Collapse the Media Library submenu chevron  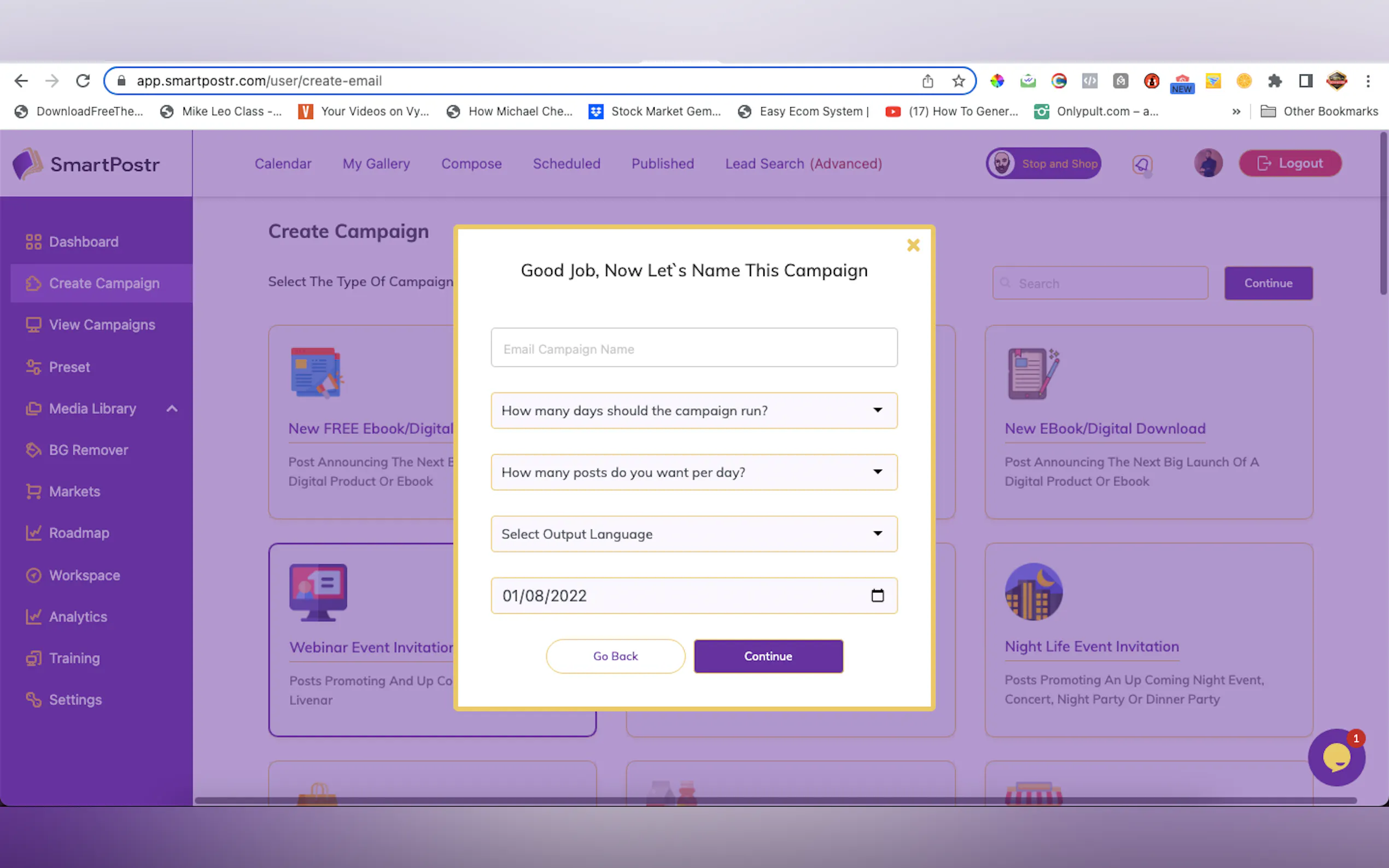pyautogui.click(x=172, y=409)
